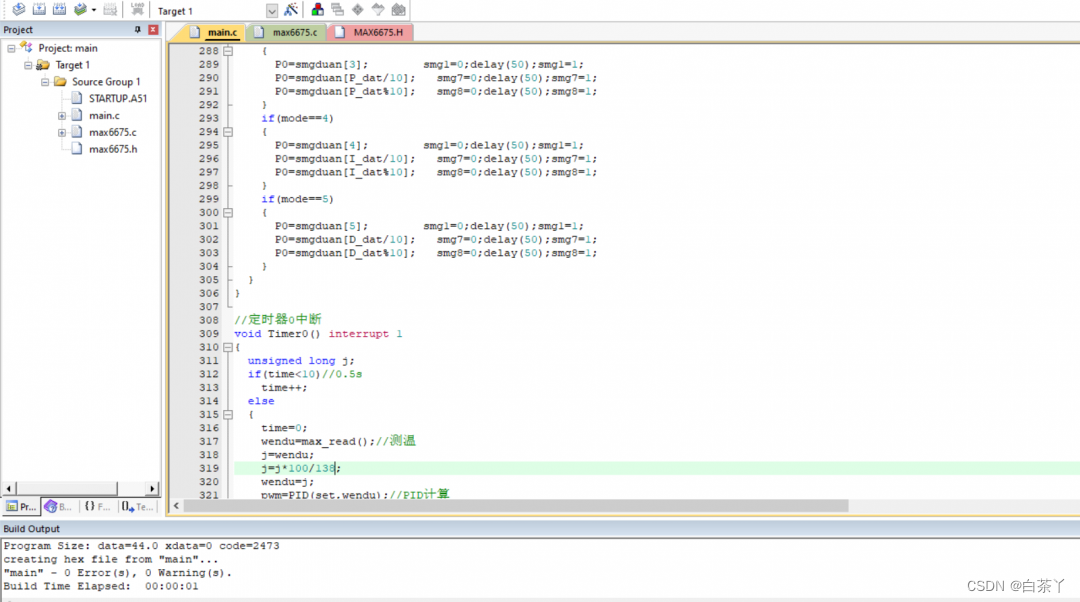Collapse the Source Group 1 tree node
The height and width of the screenshot is (602, 1080).
pos(46,82)
